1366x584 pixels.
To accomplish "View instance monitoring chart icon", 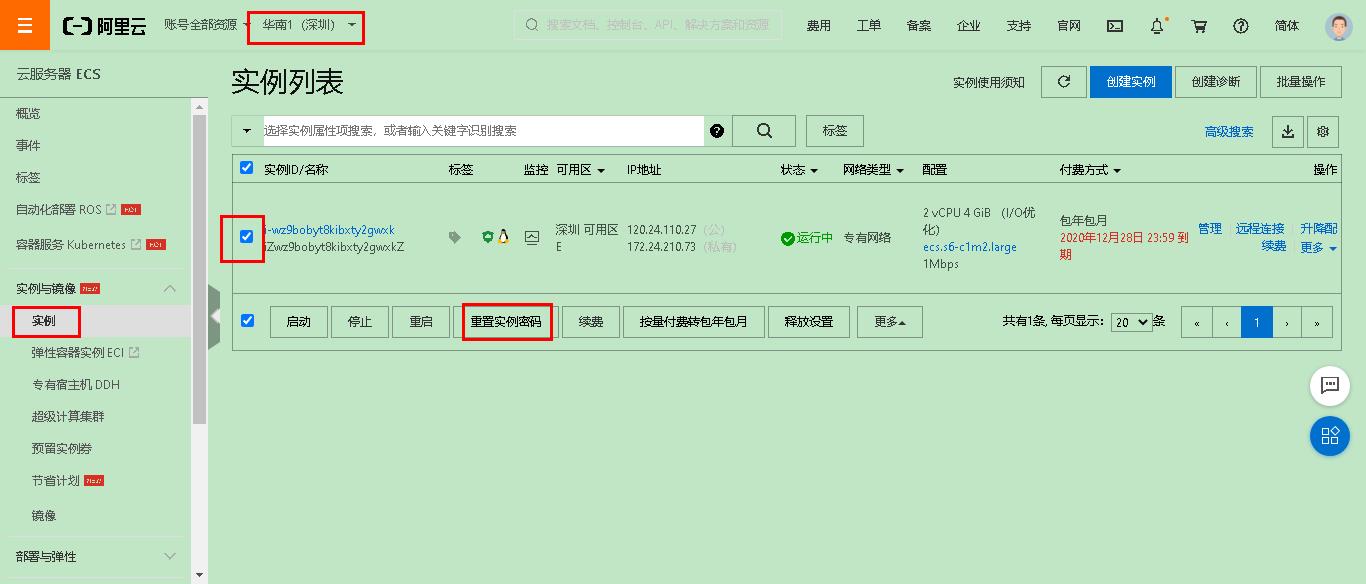I will click(x=532, y=238).
